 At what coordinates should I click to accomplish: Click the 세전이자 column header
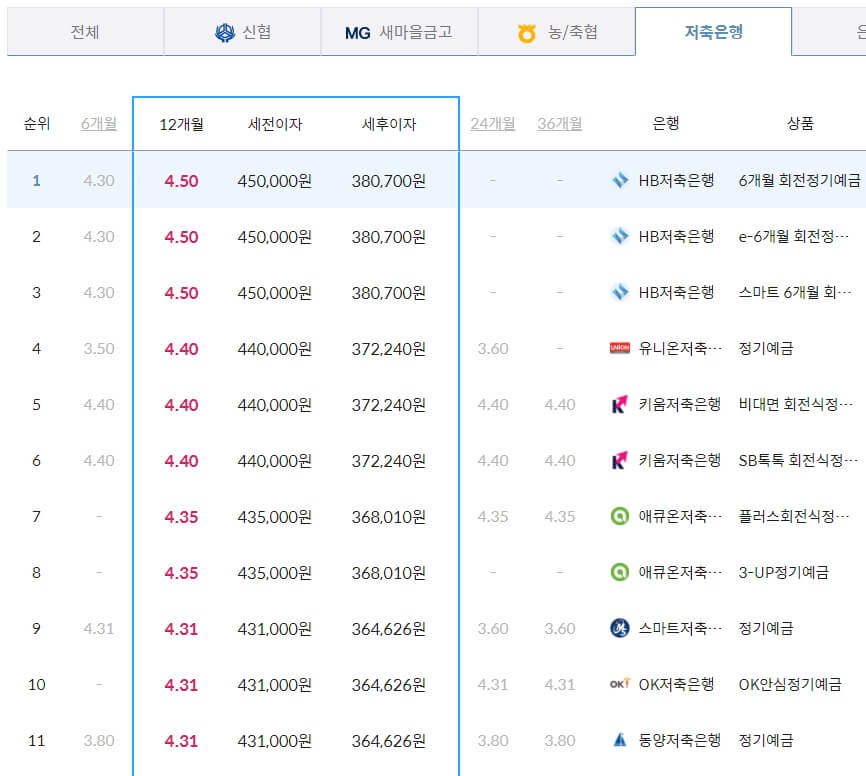point(275,124)
